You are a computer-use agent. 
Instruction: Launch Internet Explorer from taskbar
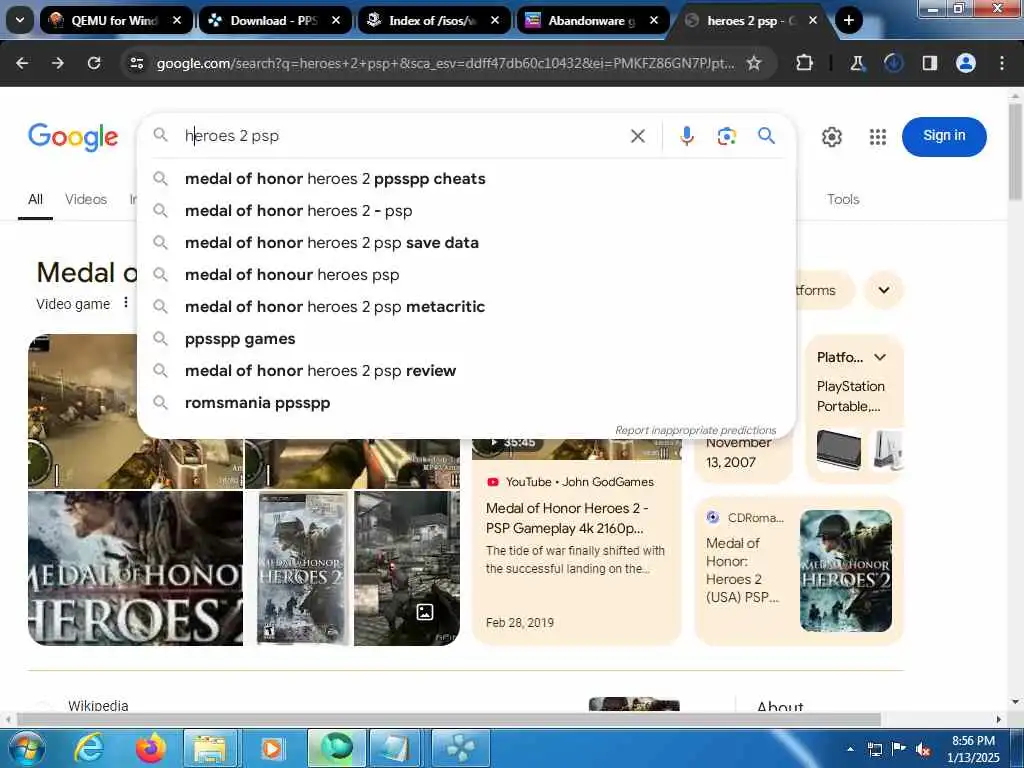point(88,748)
